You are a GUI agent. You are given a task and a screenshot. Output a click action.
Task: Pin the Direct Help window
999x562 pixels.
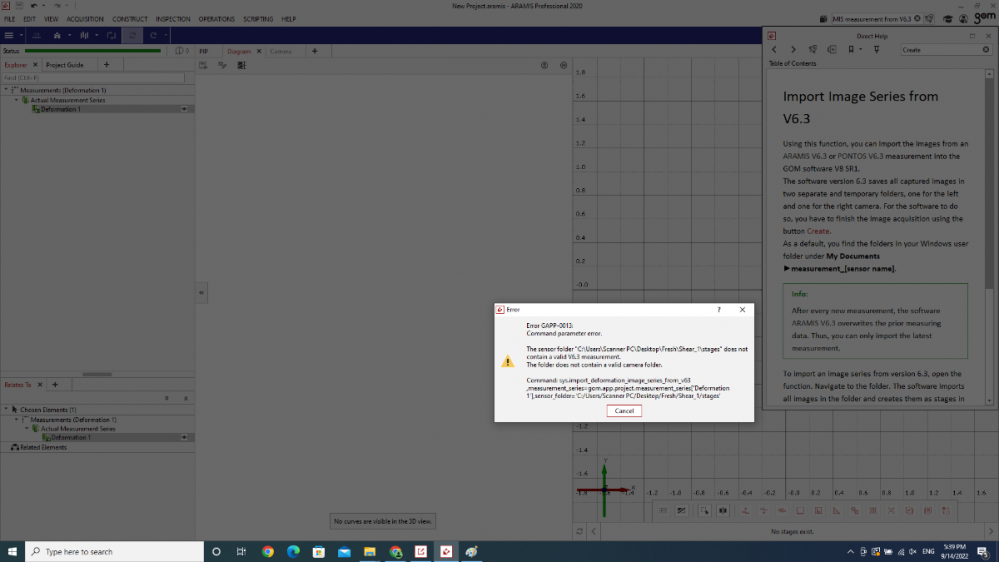pyautogui.click(x=877, y=50)
